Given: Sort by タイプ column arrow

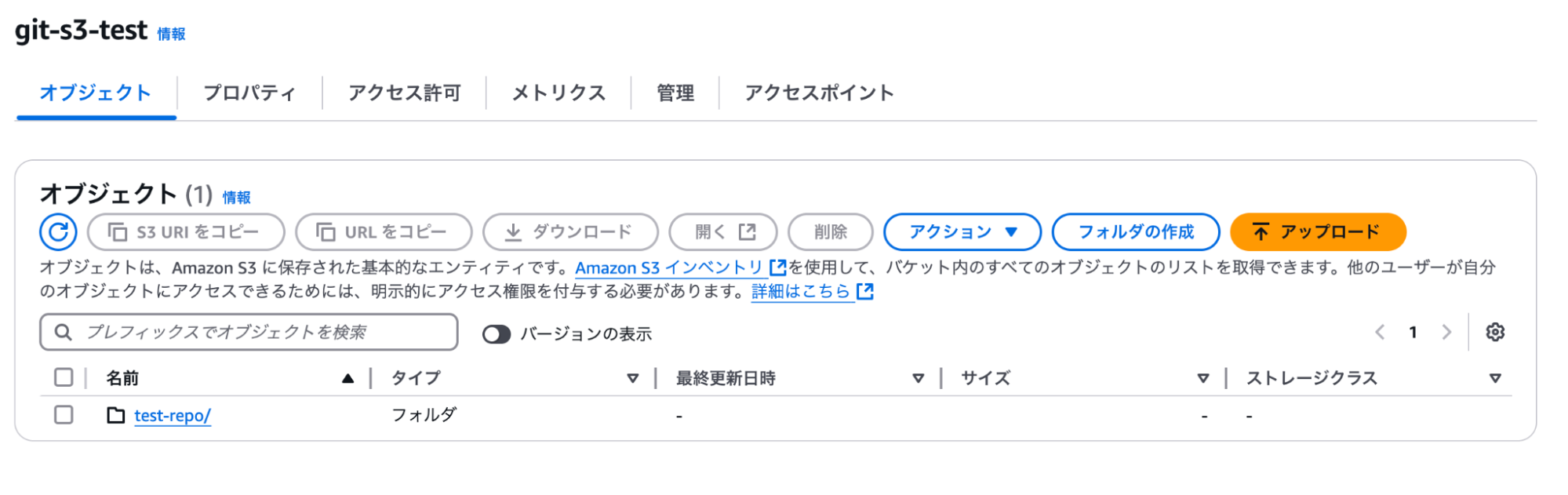Looking at the screenshot, I should pyautogui.click(x=632, y=378).
